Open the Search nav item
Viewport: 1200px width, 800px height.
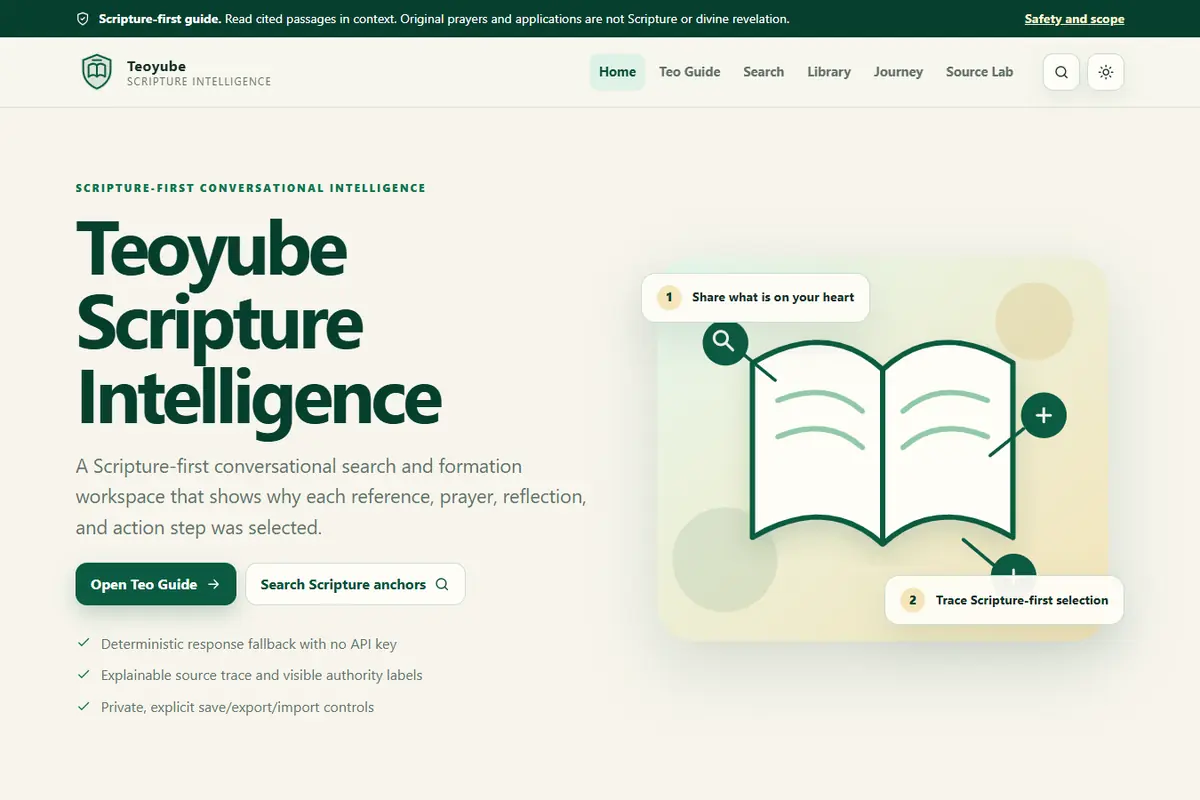763,72
